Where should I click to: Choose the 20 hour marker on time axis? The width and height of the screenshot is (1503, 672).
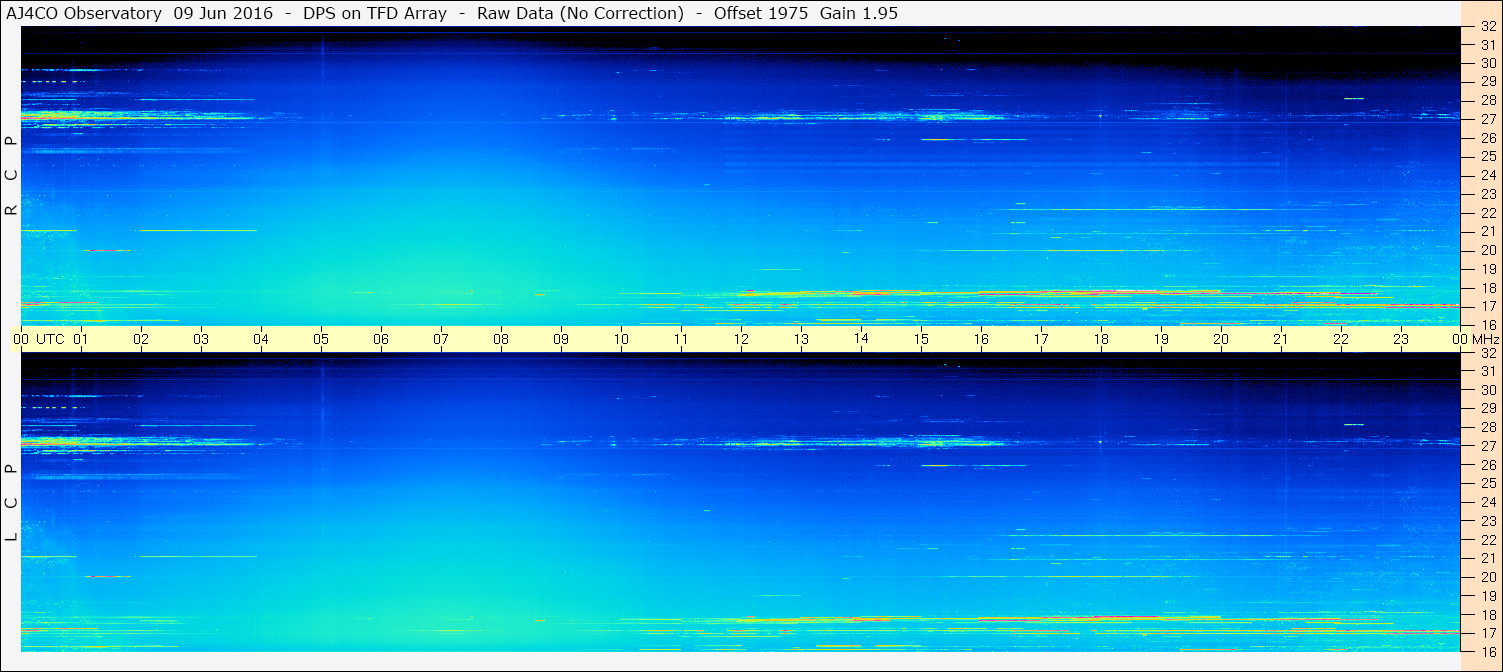pos(1221,339)
